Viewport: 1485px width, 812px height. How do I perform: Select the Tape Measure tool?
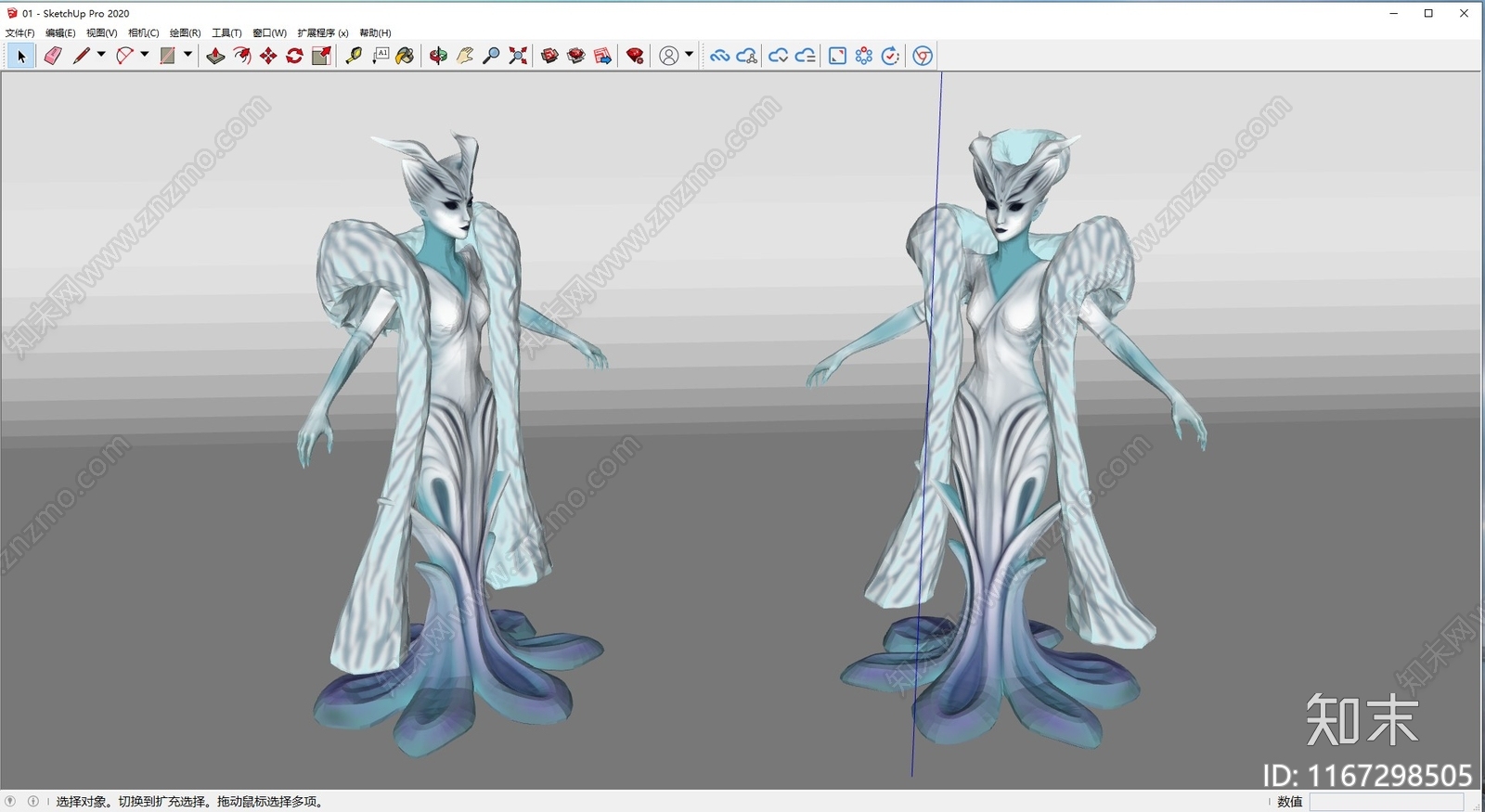pyautogui.click(x=354, y=56)
